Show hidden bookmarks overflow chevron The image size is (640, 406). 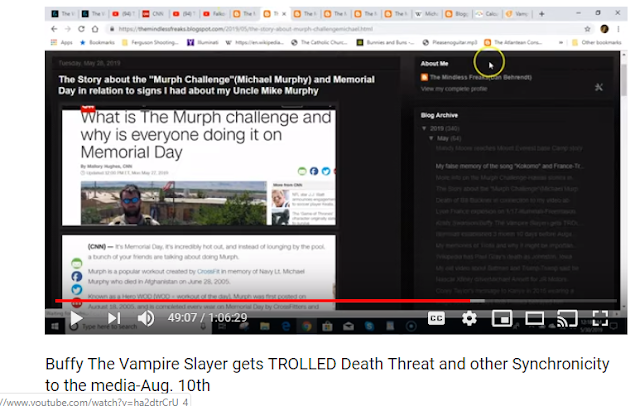click(561, 42)
